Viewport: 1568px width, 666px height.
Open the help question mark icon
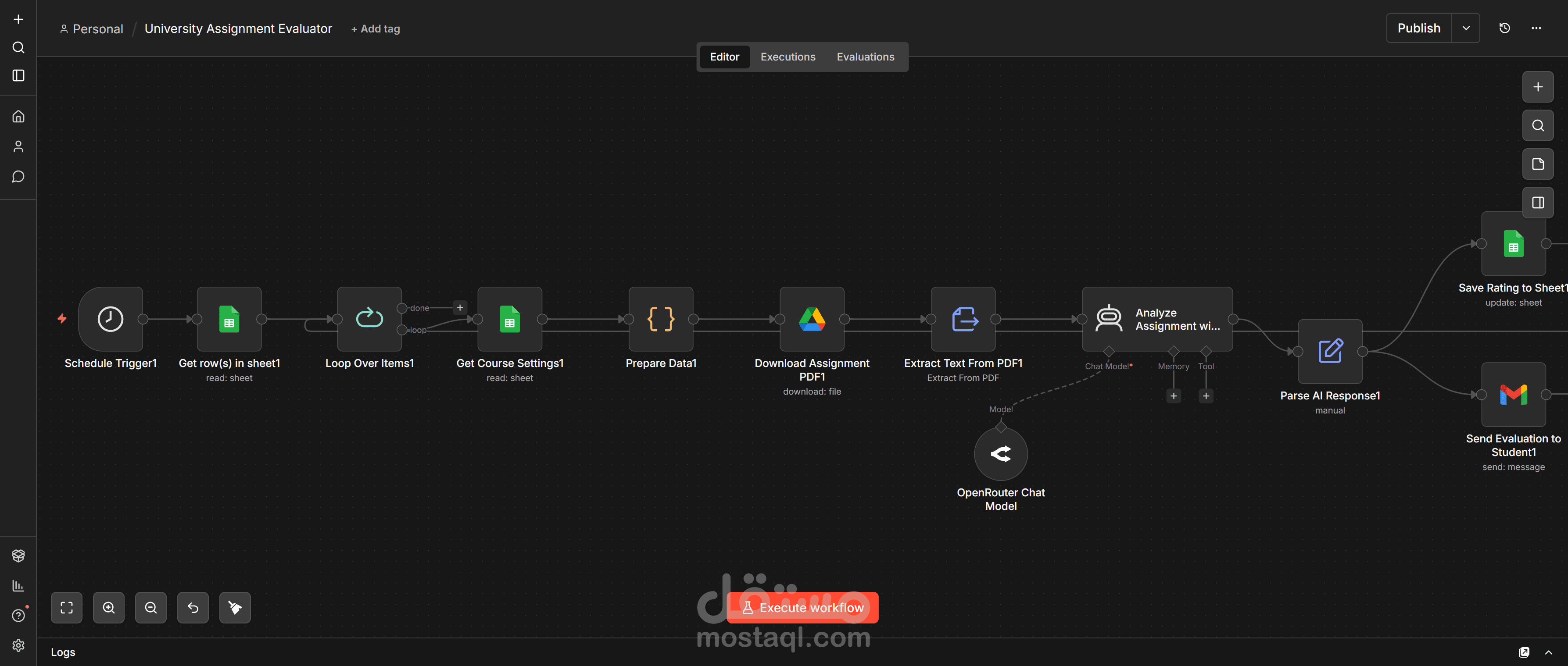coord(18,616)
